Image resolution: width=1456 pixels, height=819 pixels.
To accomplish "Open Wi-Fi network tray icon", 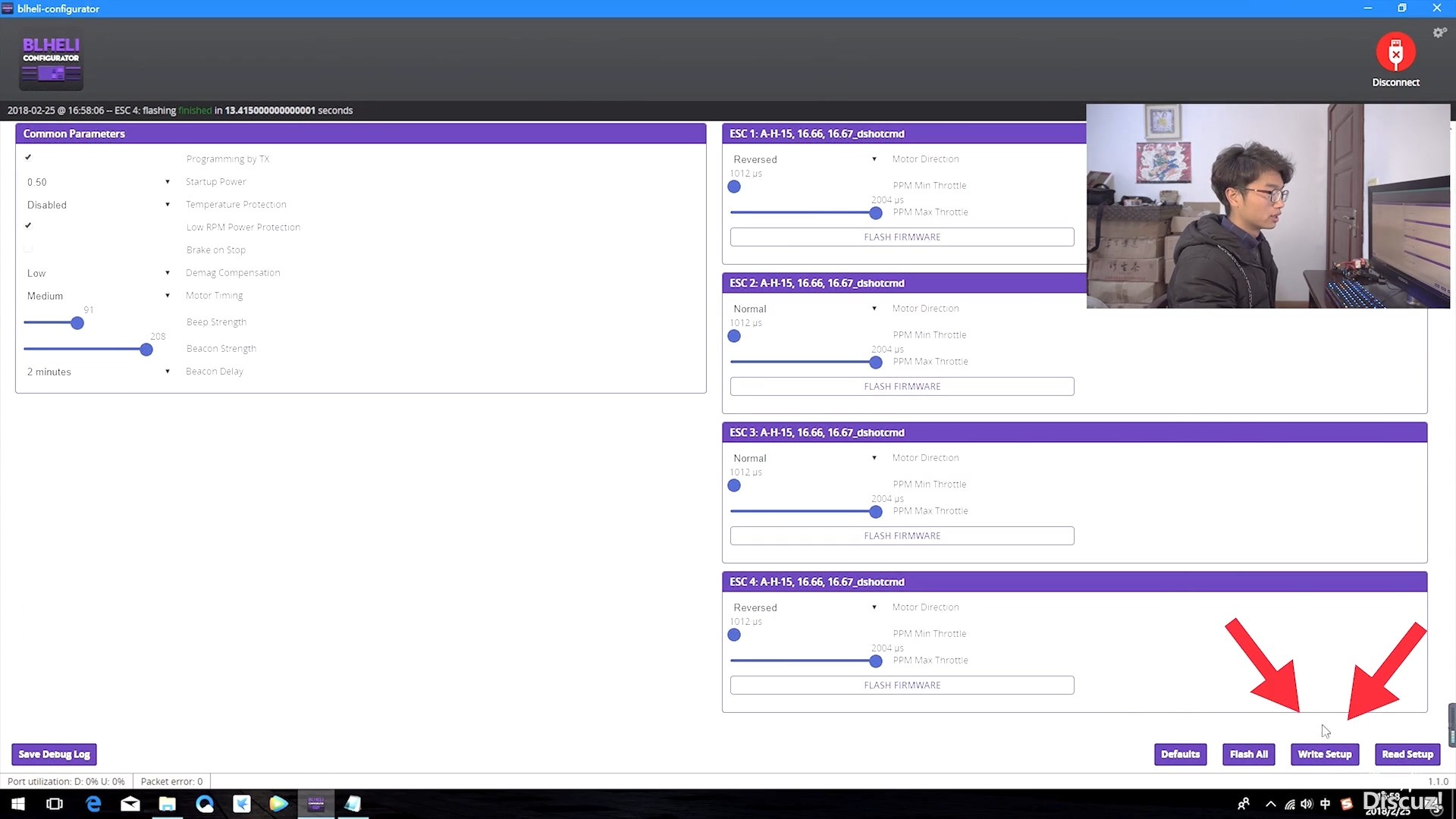I will click(x=1290, y=804).
